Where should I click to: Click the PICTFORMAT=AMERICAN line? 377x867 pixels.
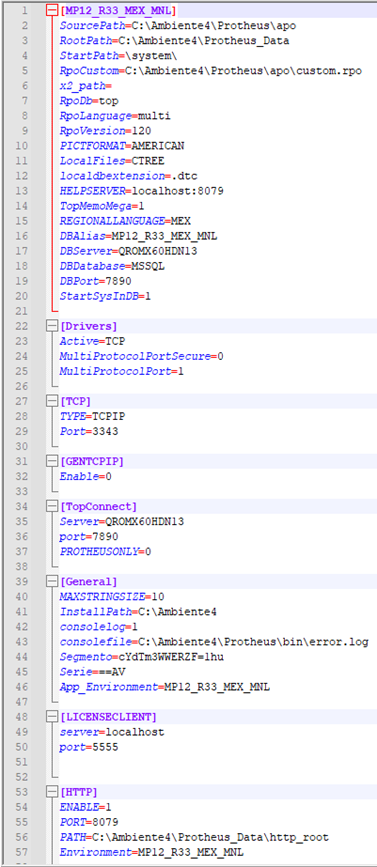coord(122,145)
